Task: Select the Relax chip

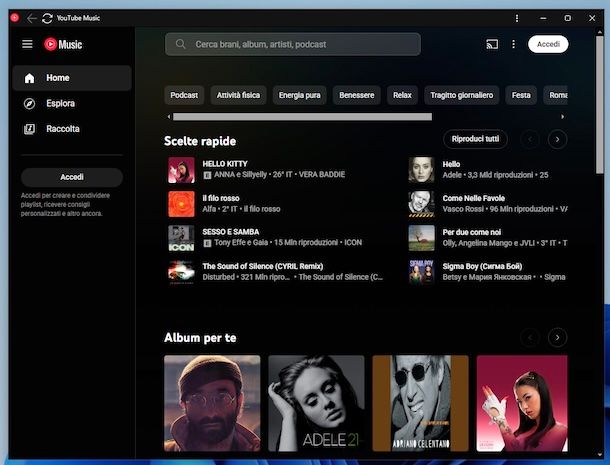Action: click(x=402, y=95)
